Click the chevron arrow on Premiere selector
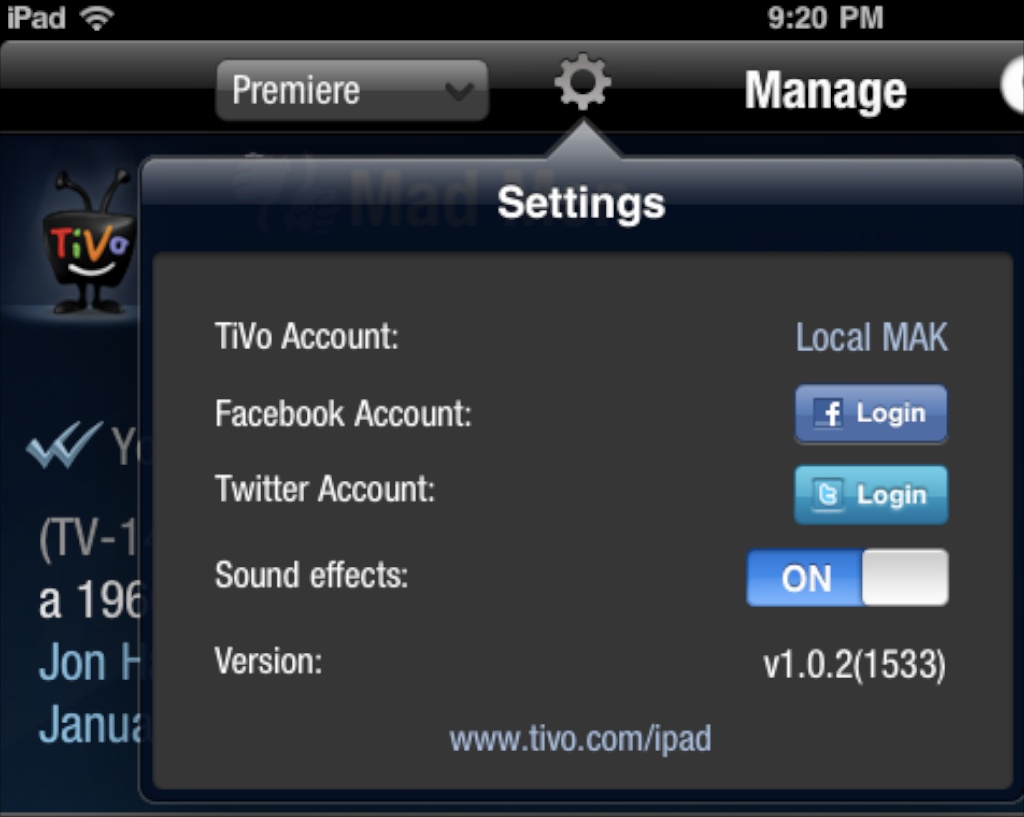 pyautogui.click(x=459, y=91)
